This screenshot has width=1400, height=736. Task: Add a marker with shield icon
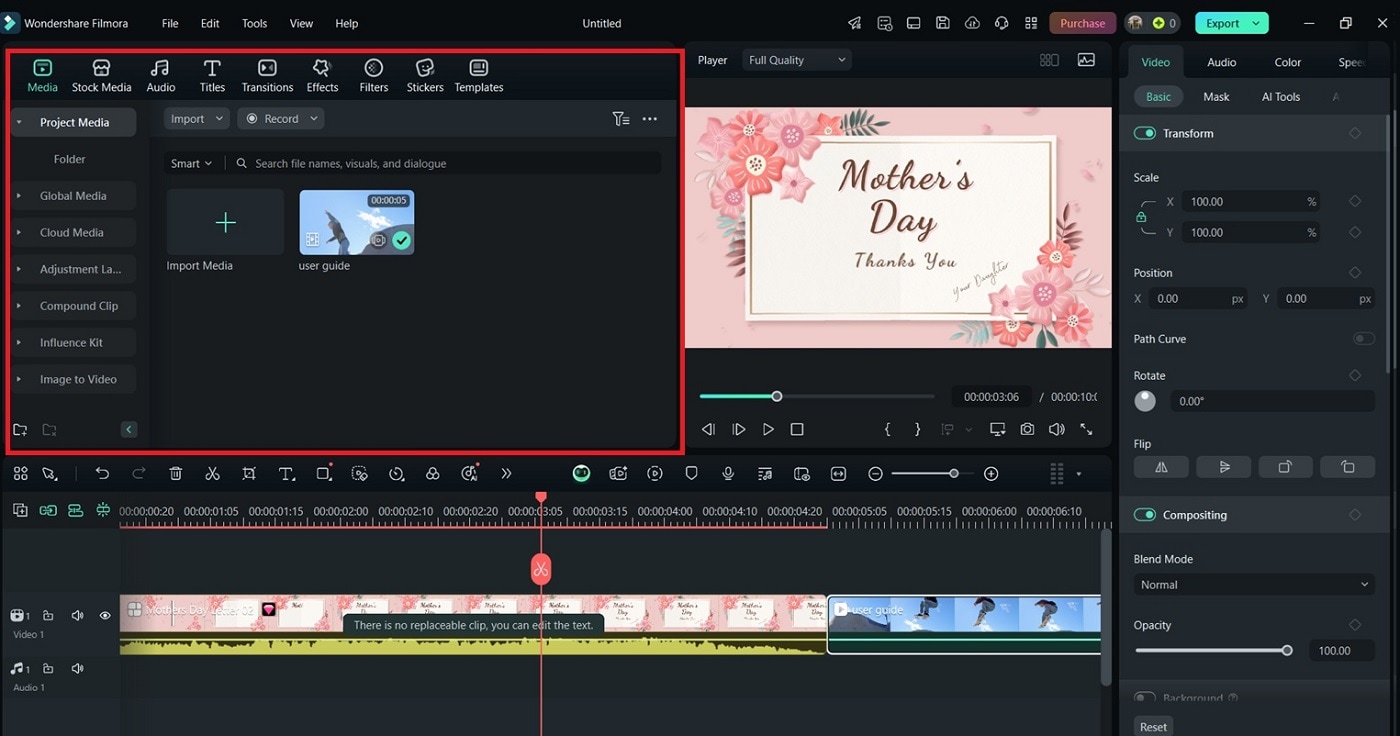pos(691,473)
